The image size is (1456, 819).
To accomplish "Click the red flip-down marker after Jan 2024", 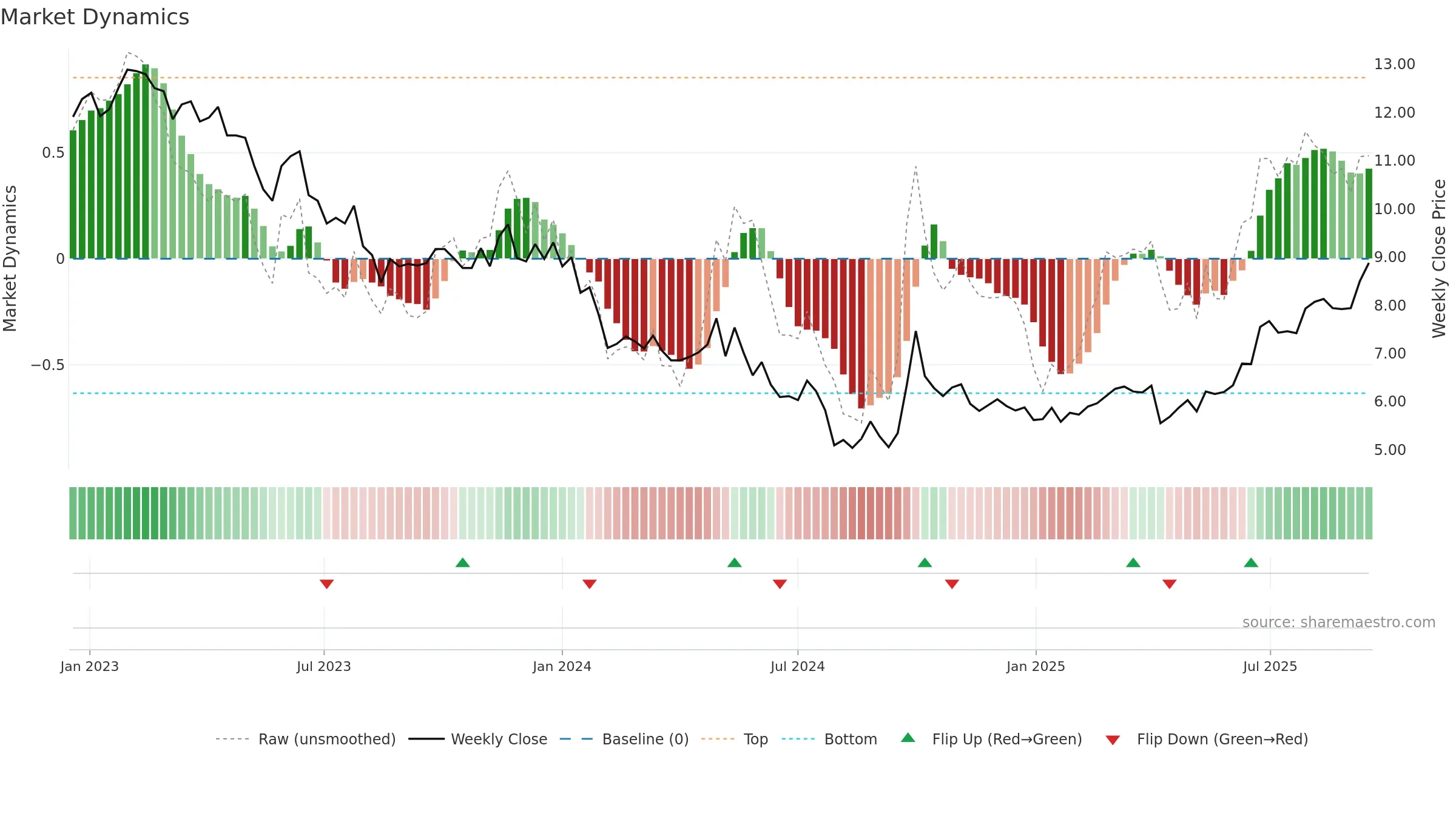I will (x=590, y=584).
